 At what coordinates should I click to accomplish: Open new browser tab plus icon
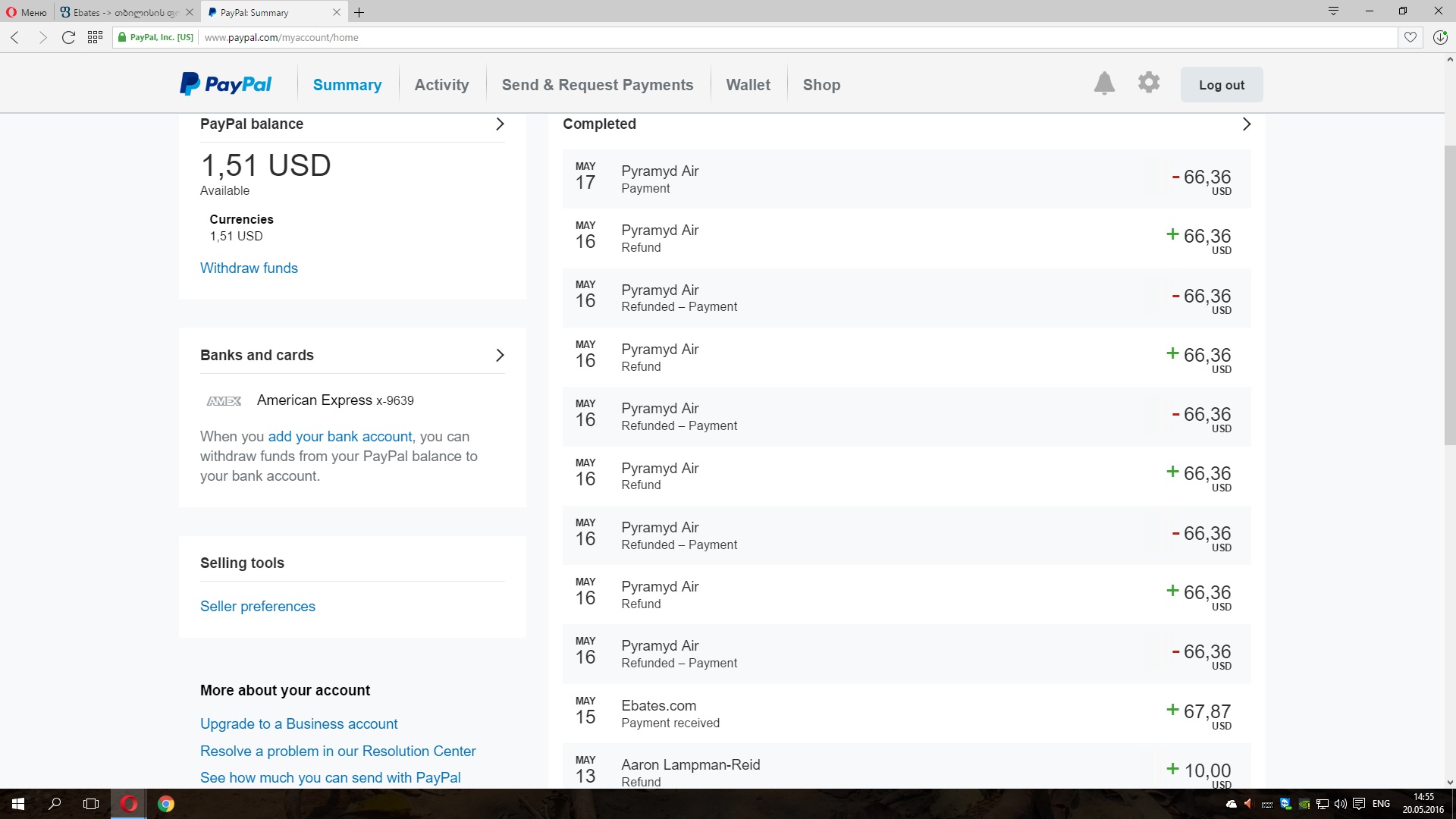click(x=359, y=12)
